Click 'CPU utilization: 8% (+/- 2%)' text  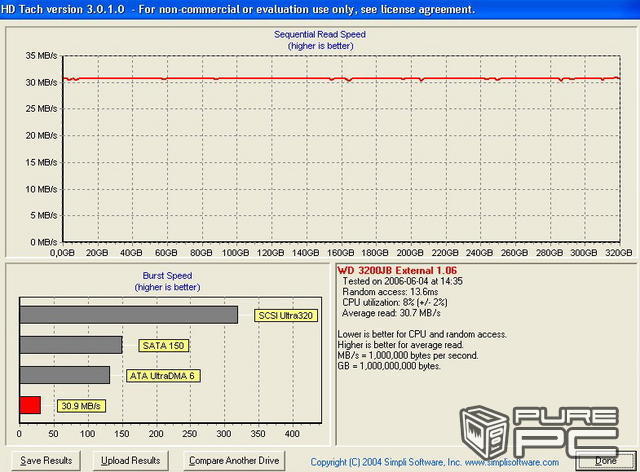click(x=395, y=303)
